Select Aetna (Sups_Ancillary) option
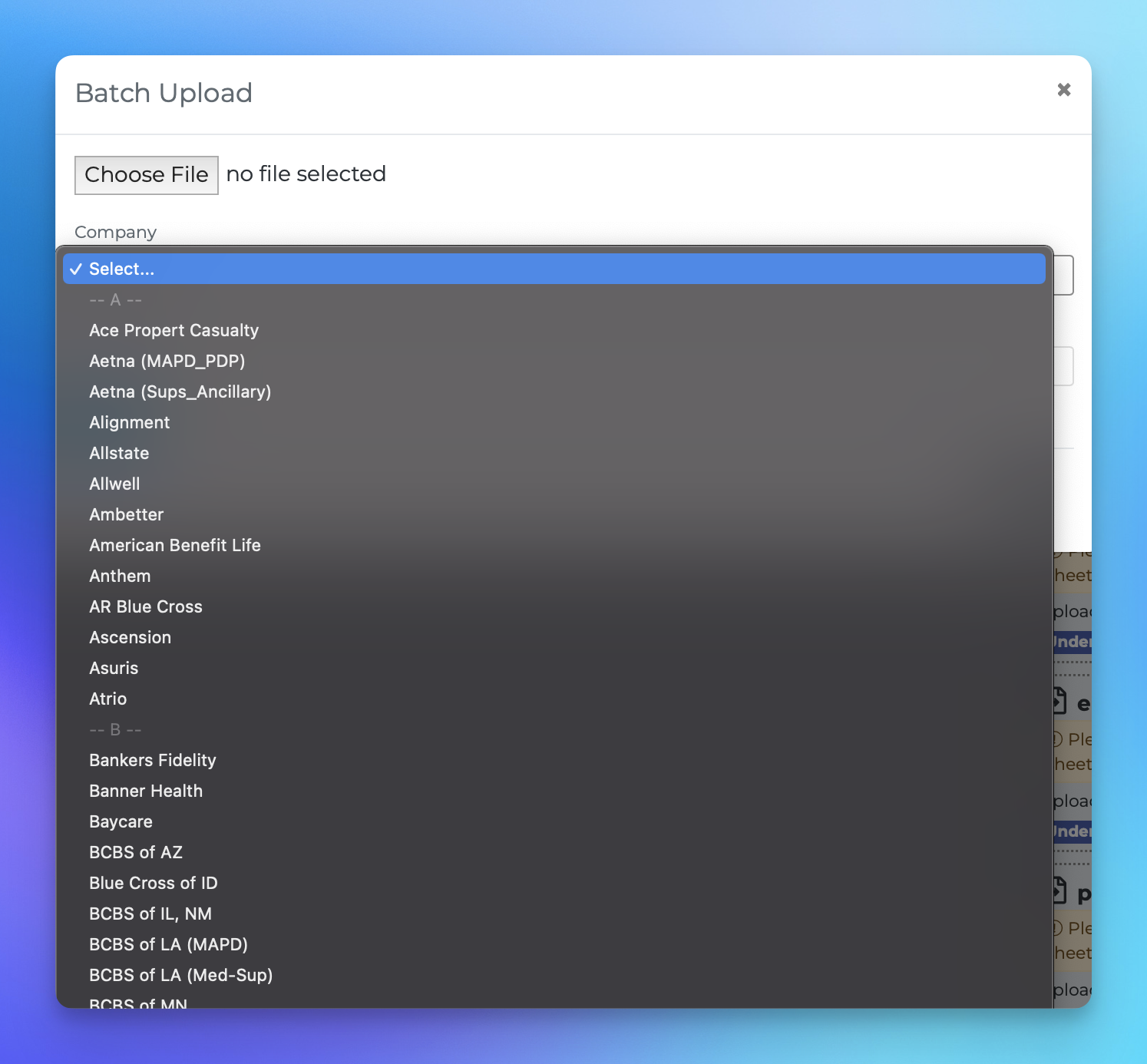This screenshot has width=1147, height=1064. click(x=554, y=392)
